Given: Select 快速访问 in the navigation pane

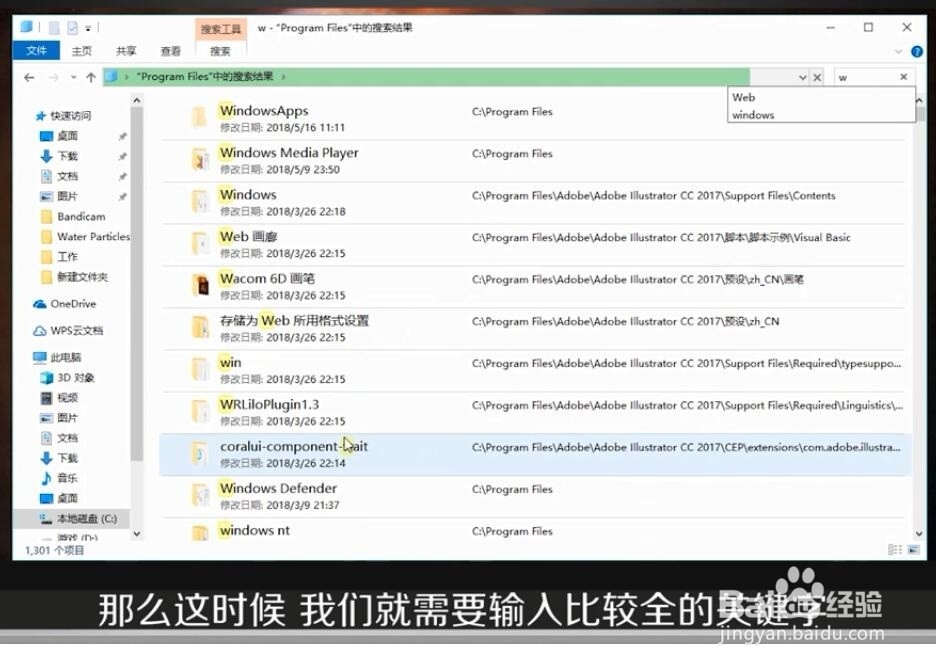Looking at the screenshot, I should [70, 115].
